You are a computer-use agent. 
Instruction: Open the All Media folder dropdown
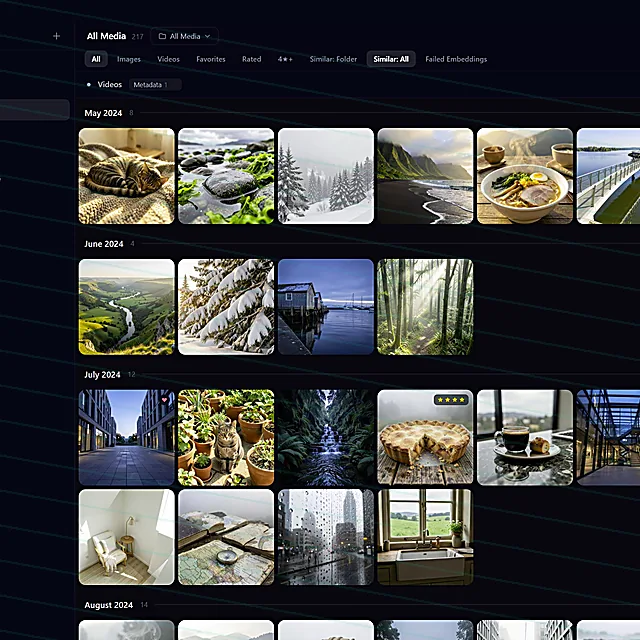[x=184, y=36]
